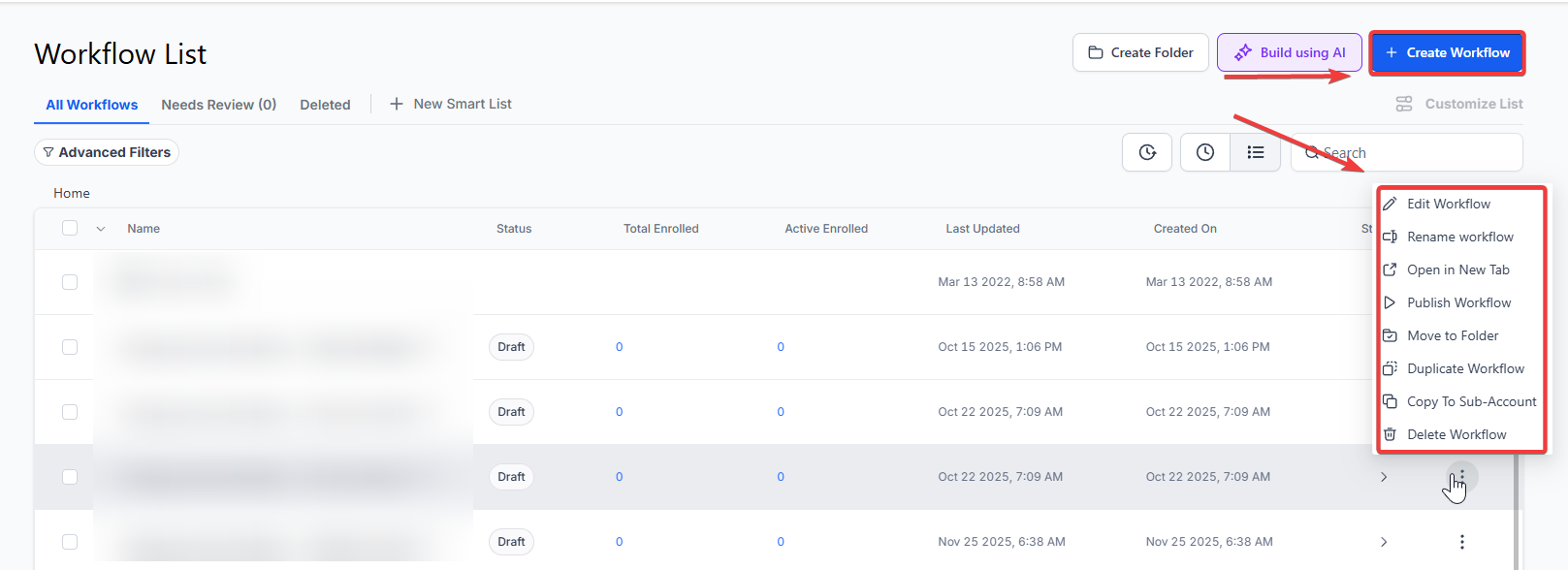Click the Customize List icon

(1403, 104)
